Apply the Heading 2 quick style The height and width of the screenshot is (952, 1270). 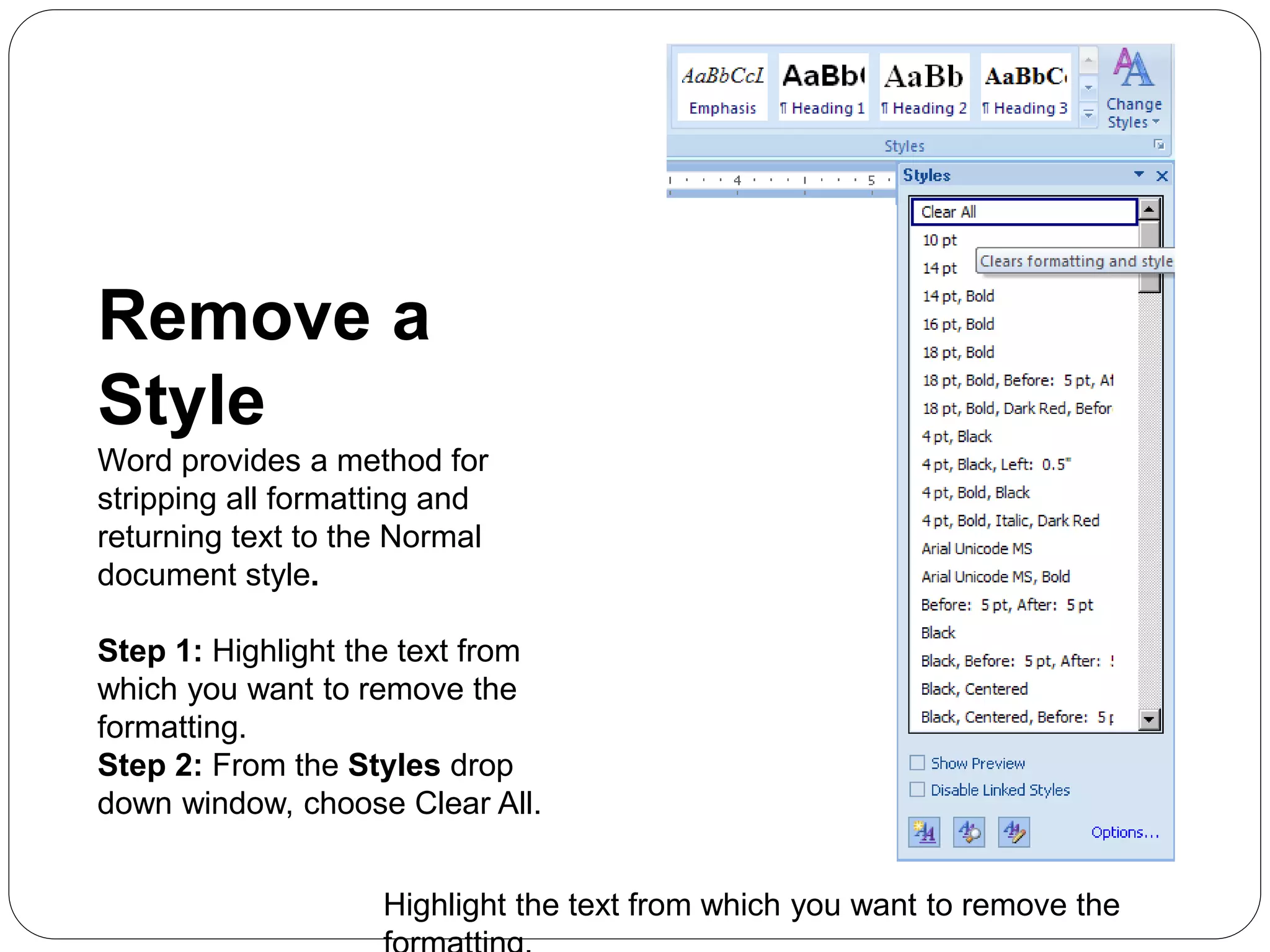[x=924, y=87]
